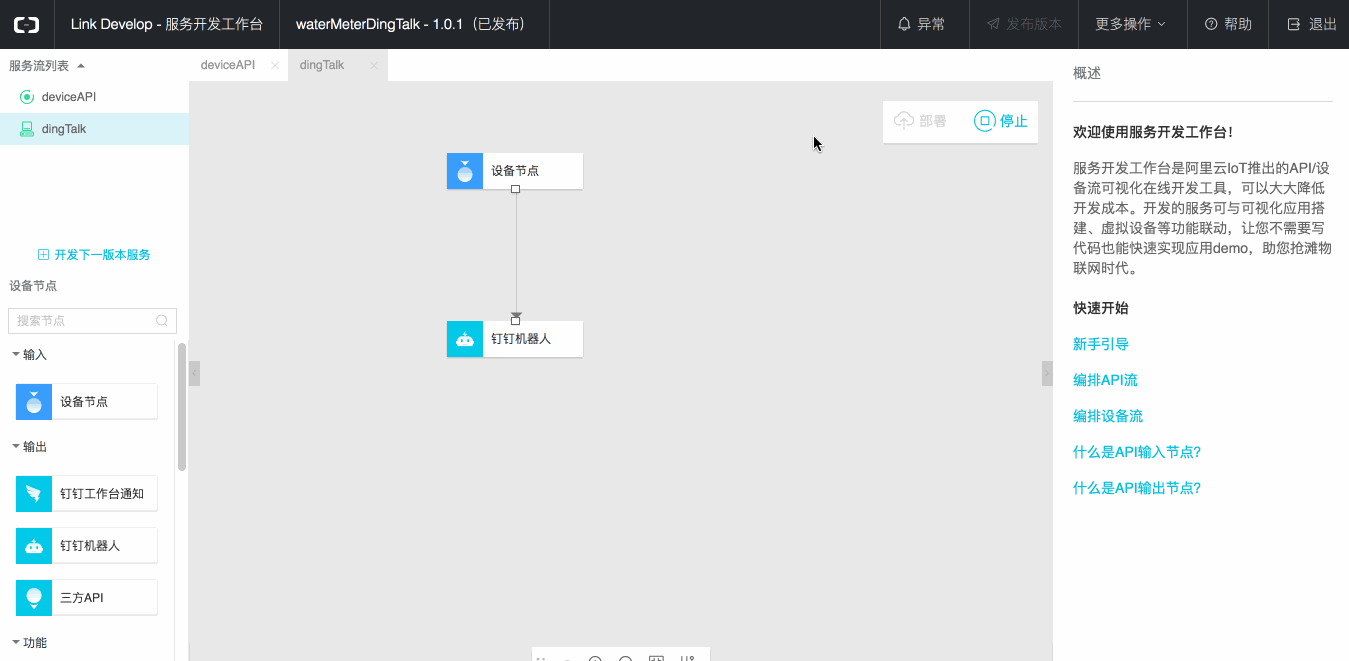Select 三方API node in palette
The height and width of the screenshot is (661, 1349).
coord(87,597)
